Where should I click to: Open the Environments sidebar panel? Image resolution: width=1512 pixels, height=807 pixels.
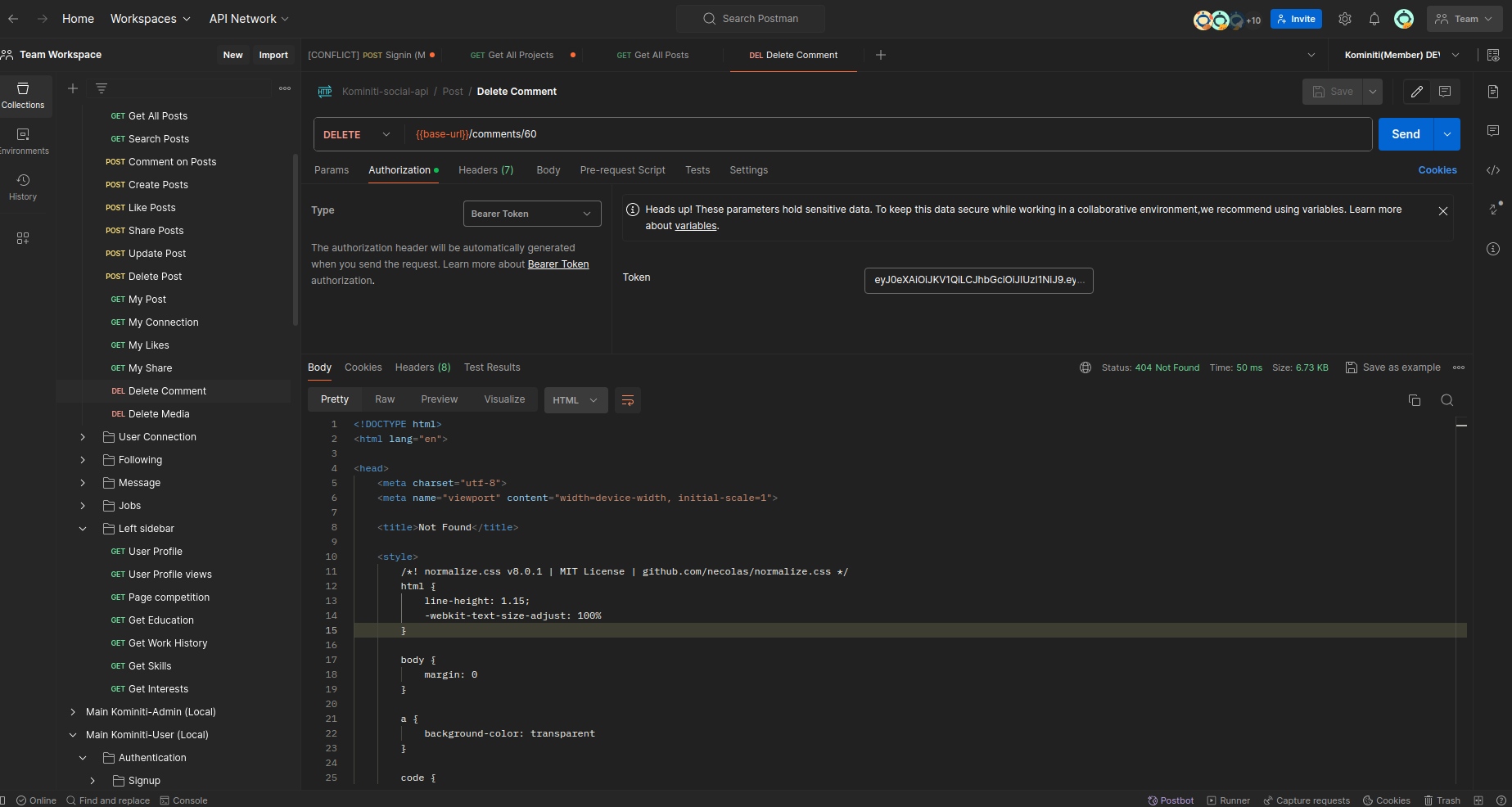(x=23, y=141)
